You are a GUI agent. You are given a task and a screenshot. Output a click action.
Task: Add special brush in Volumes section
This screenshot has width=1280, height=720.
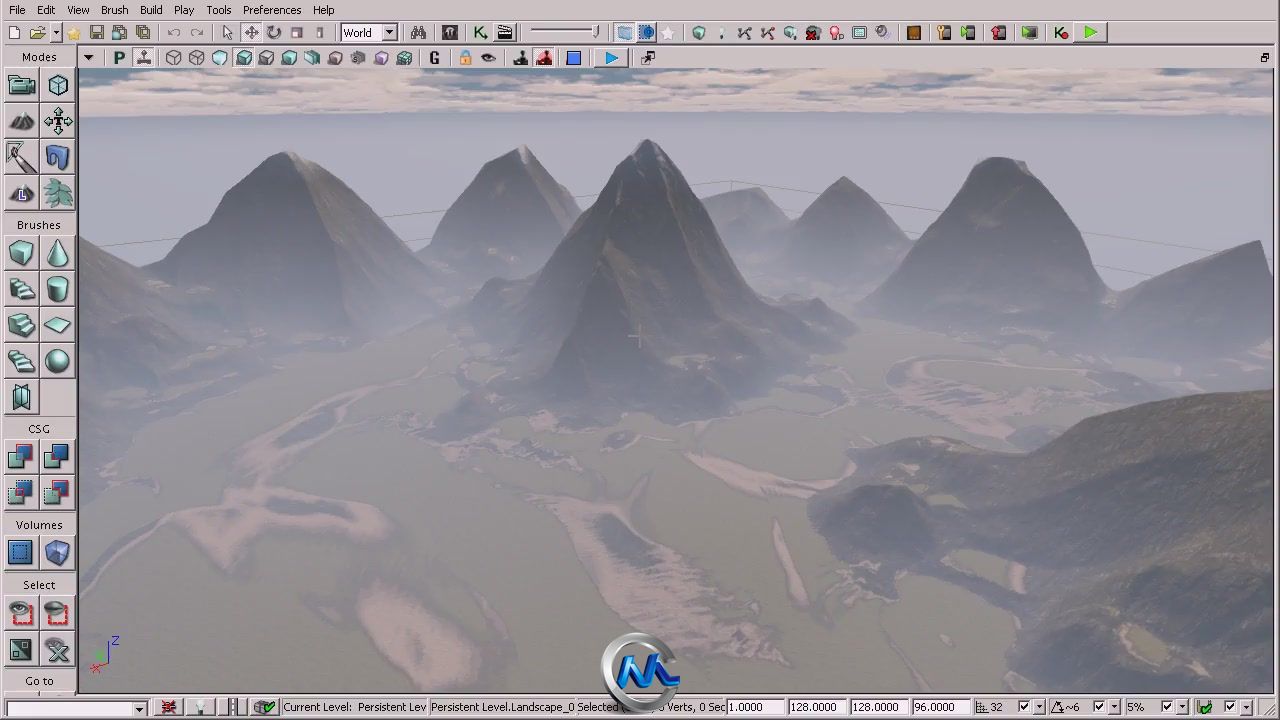(21, 554)
